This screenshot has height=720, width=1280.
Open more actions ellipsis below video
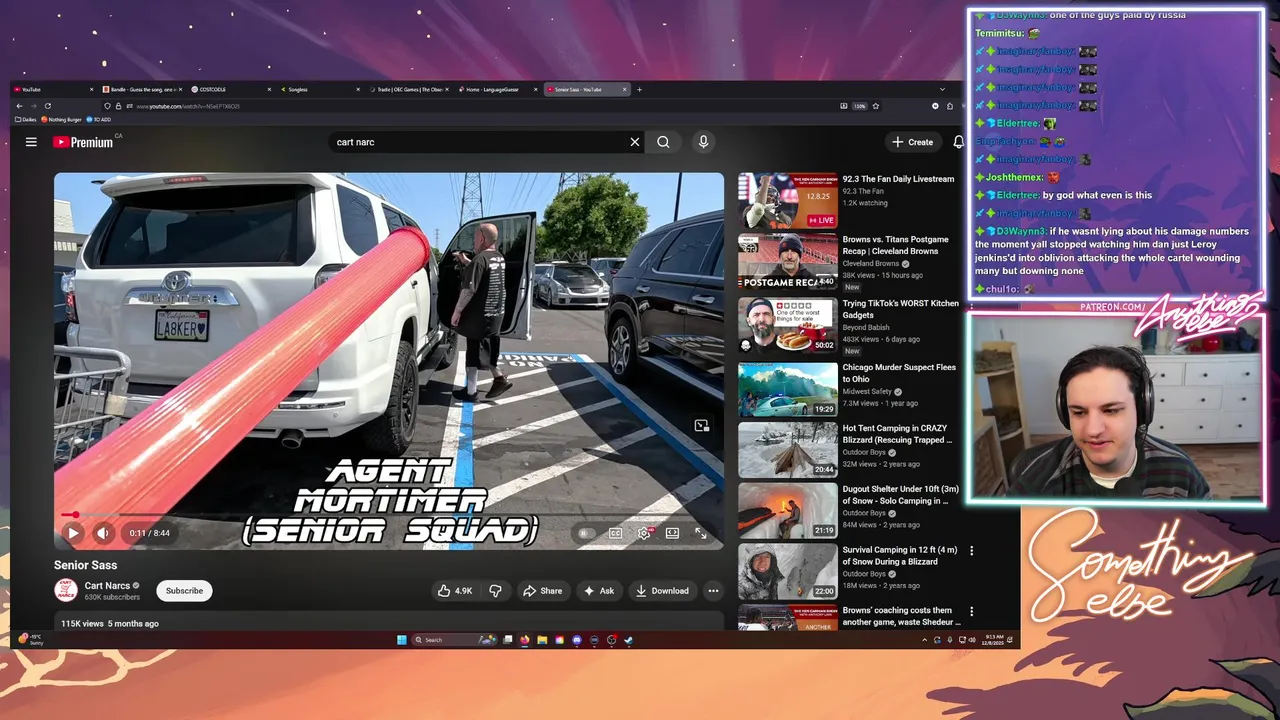coord(713,591)
